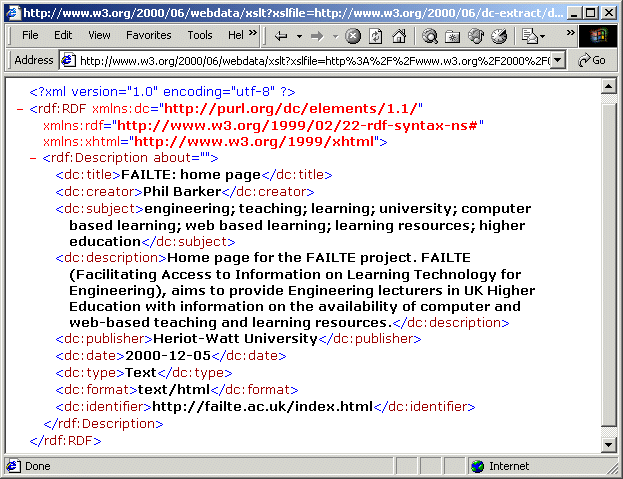623x479 pixels.
Task: Click the 'text/html' format value
Action: (174, 390)
